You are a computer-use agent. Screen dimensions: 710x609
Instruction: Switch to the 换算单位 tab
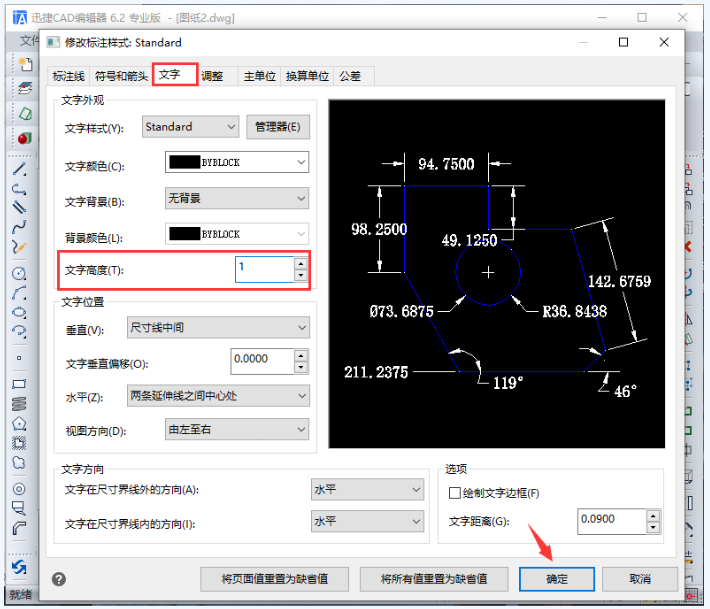point(307,76)
